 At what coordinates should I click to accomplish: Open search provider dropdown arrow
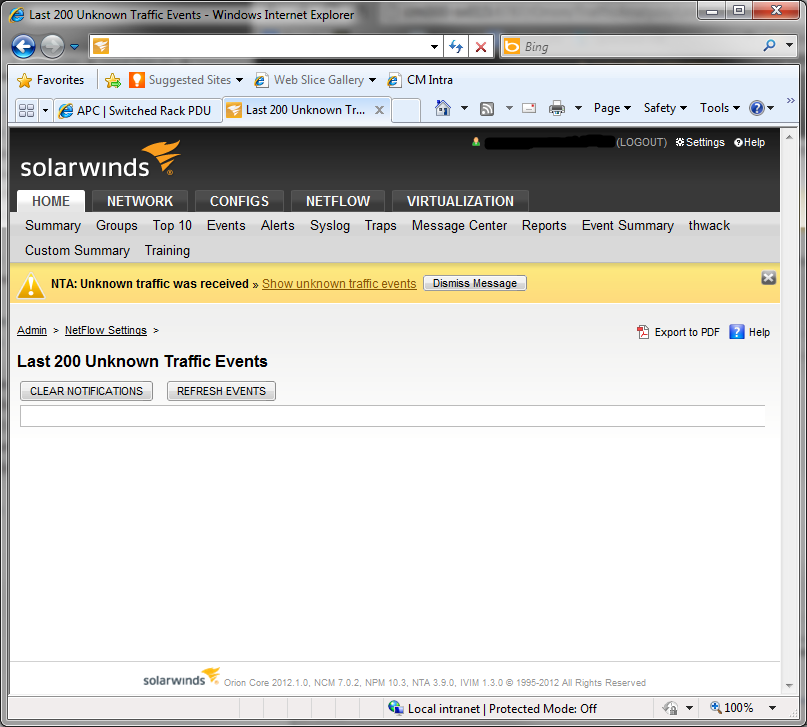(x=789, y=45)
